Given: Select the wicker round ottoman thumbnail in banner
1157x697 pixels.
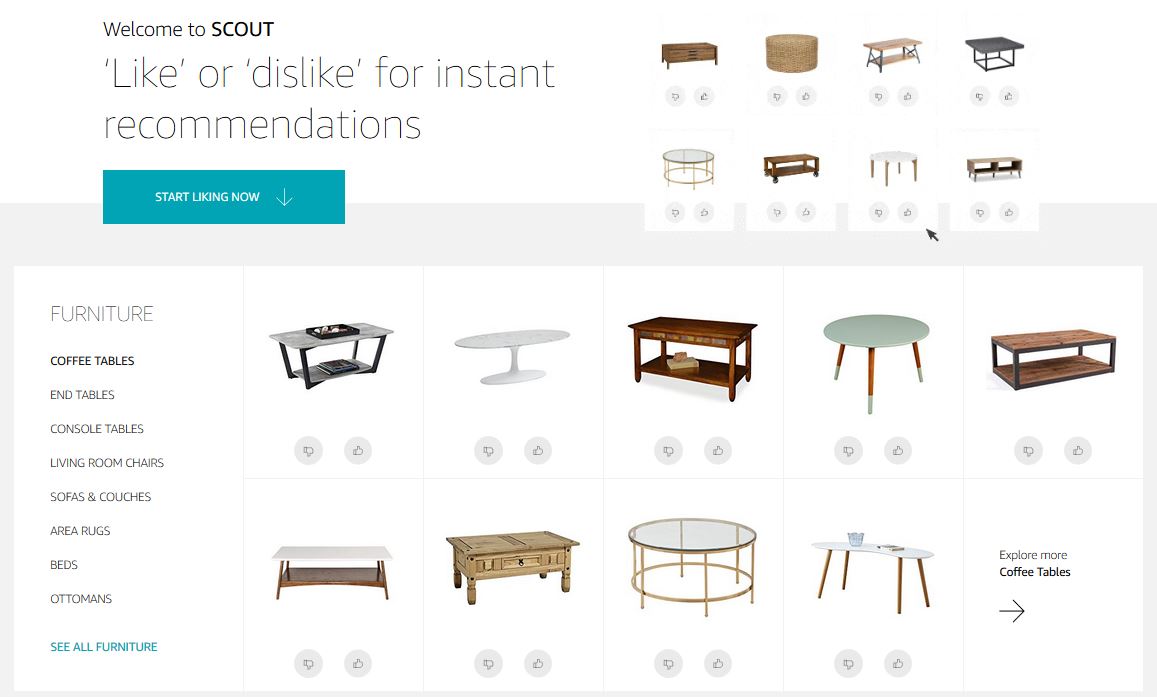Looking at the screenshot, I should 791,53.
